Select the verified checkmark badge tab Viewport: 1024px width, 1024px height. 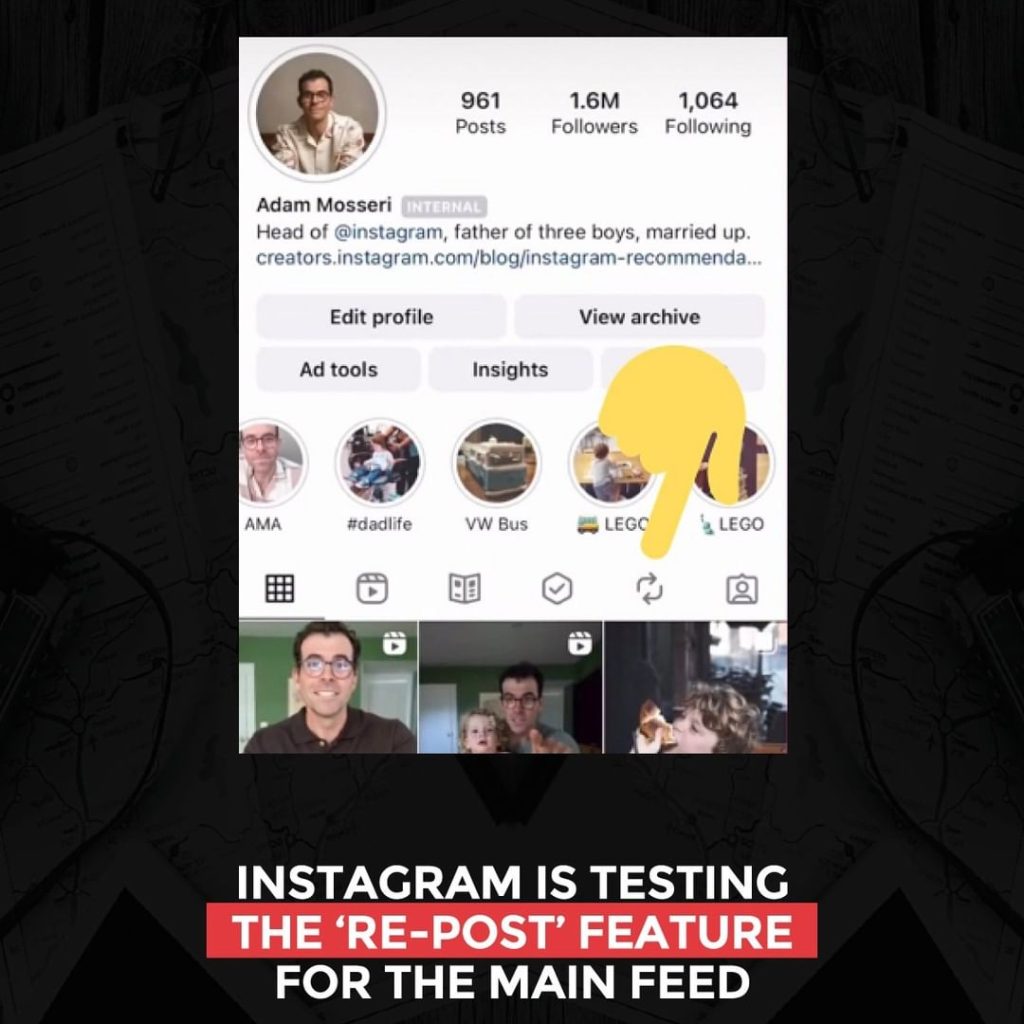pyautogui.click(x=557, y=588)
